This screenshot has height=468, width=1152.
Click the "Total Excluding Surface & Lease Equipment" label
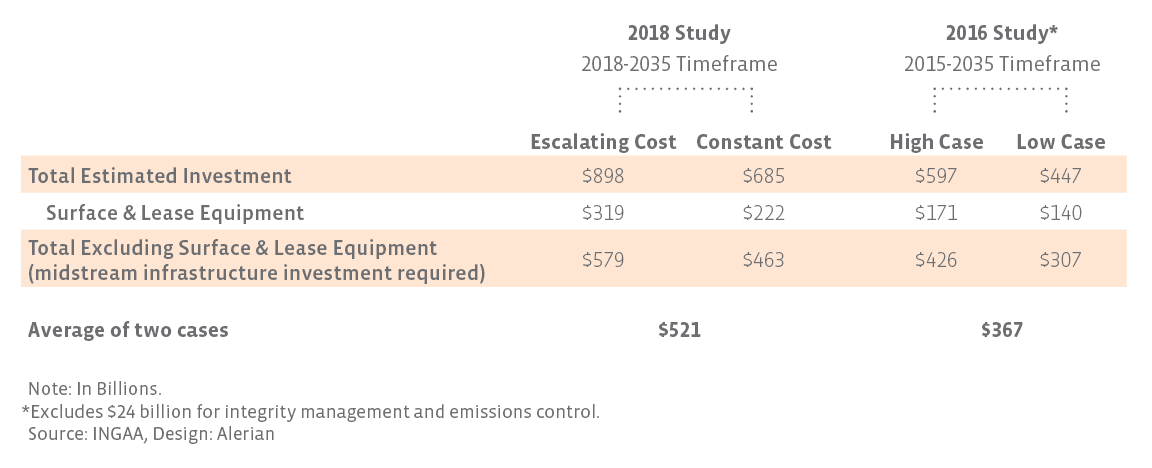click(233, 248)
